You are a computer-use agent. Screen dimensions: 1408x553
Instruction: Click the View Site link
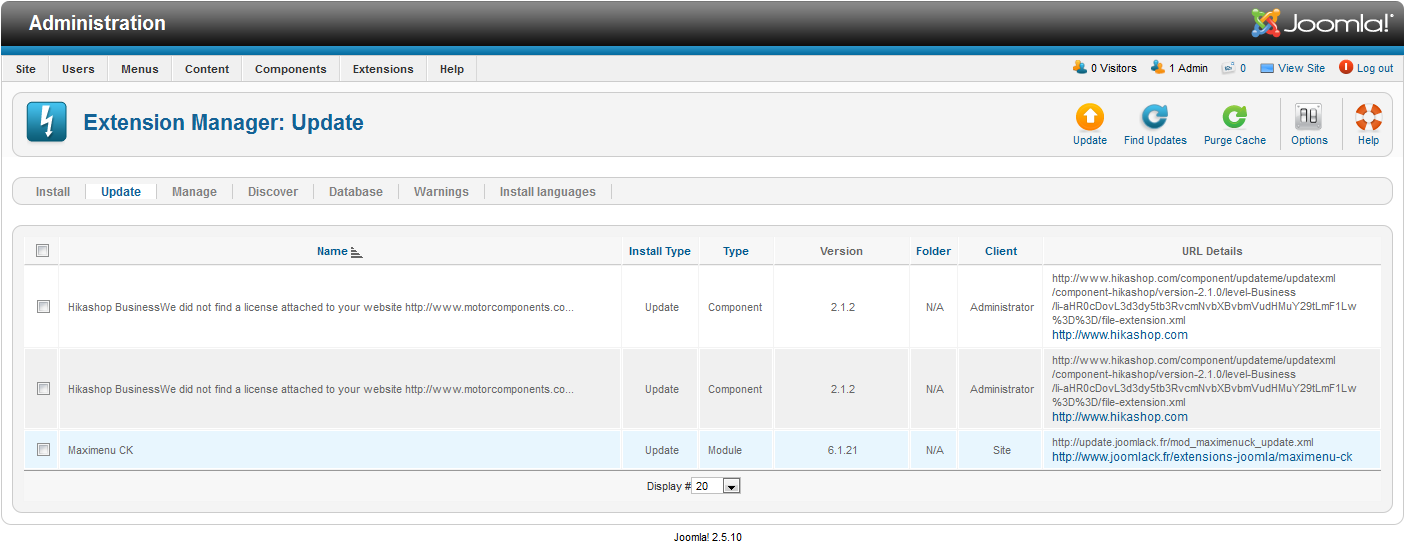[x=1293, y=68]
